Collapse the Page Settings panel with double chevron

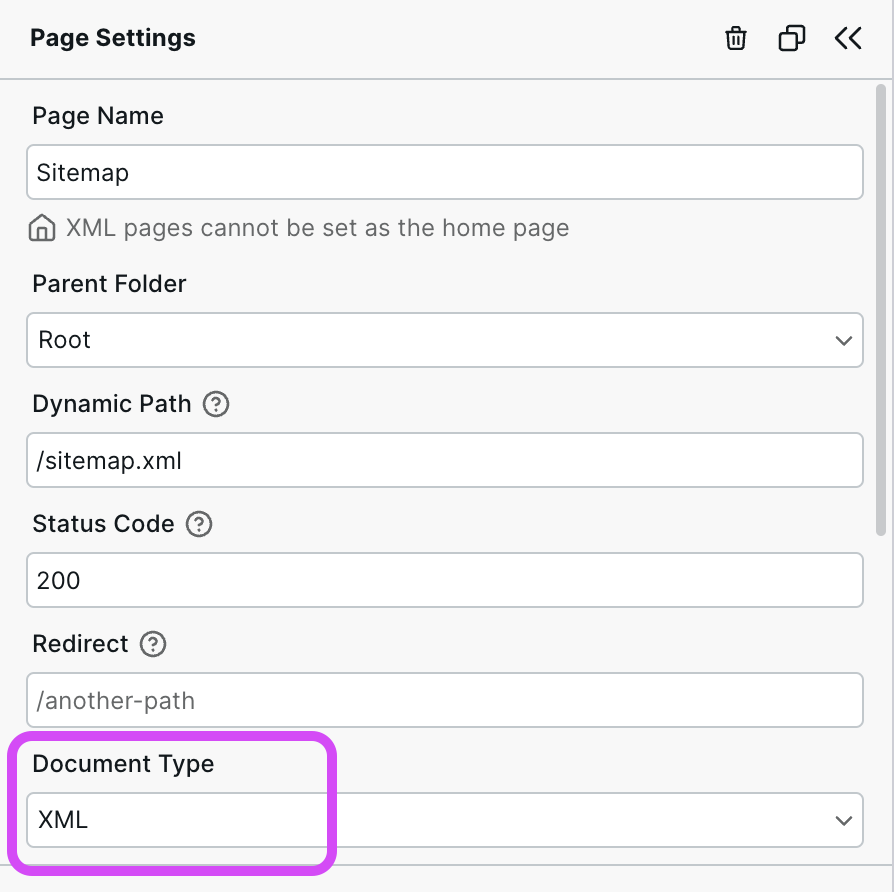[847, 38]
